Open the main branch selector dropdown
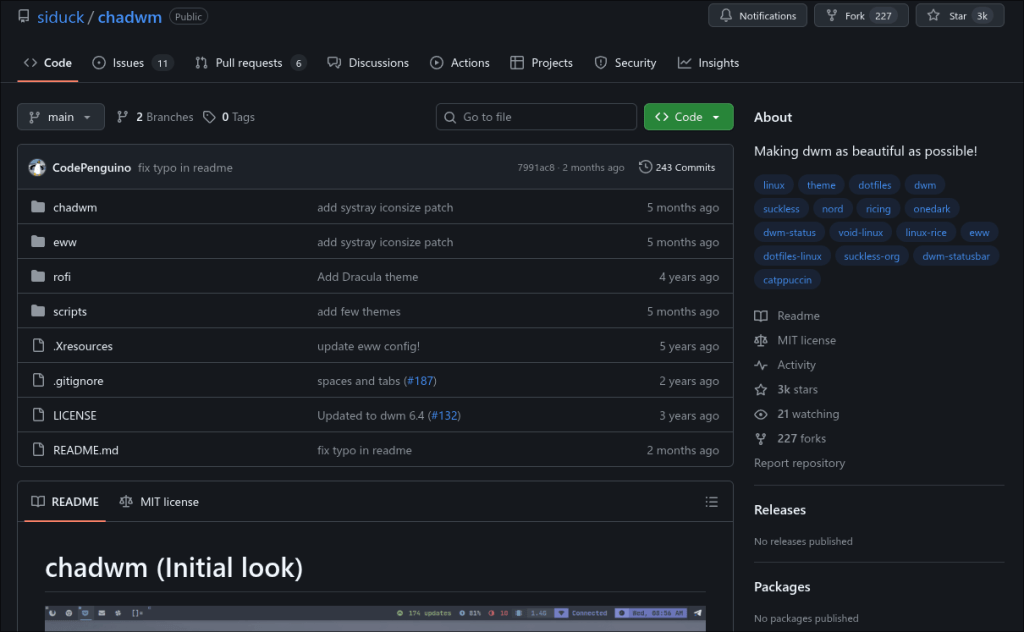 coord(61,117)
